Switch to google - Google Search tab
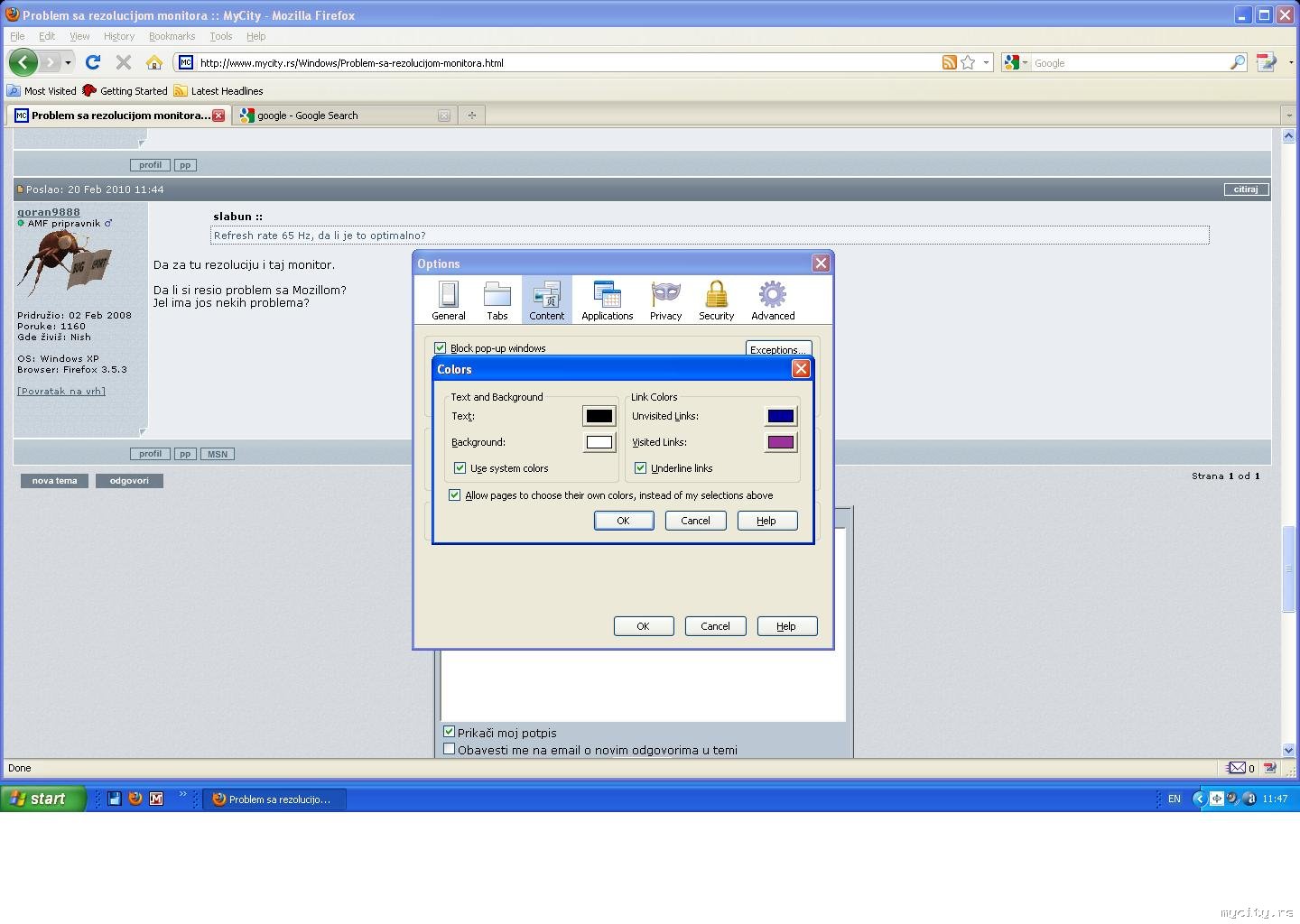 tap(346, 115)
